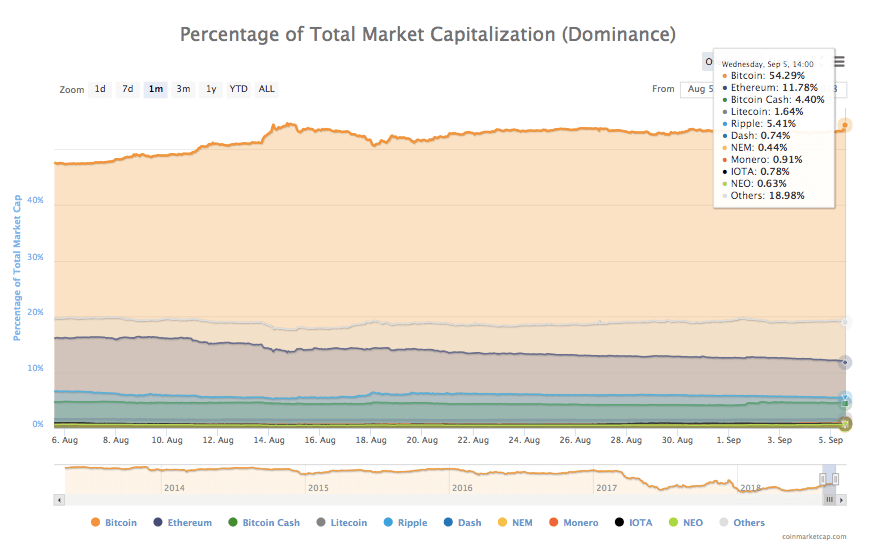Click the navigator right range handle
The height and width of the screenshot is (554, 895).
pos(835,479)
